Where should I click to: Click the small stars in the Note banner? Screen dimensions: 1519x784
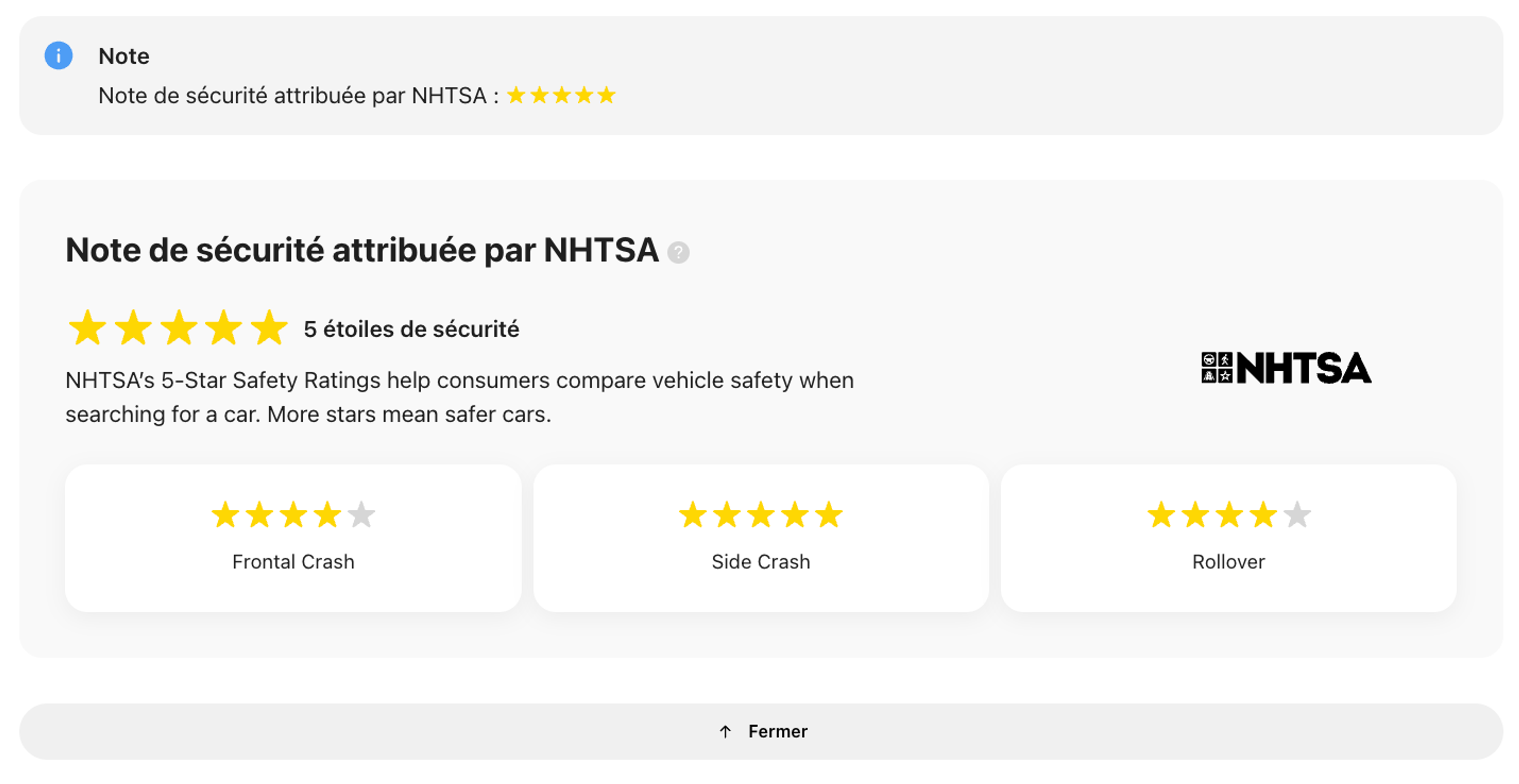pos(561,95)
